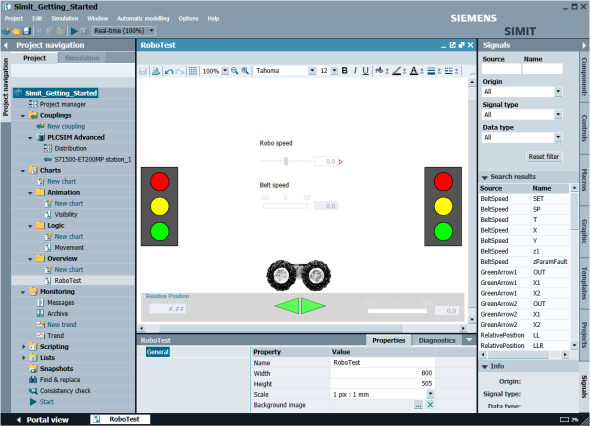This screenshot has height=426, width=590.
Task: Click the New trend link
Action: (x=62, y=324)
